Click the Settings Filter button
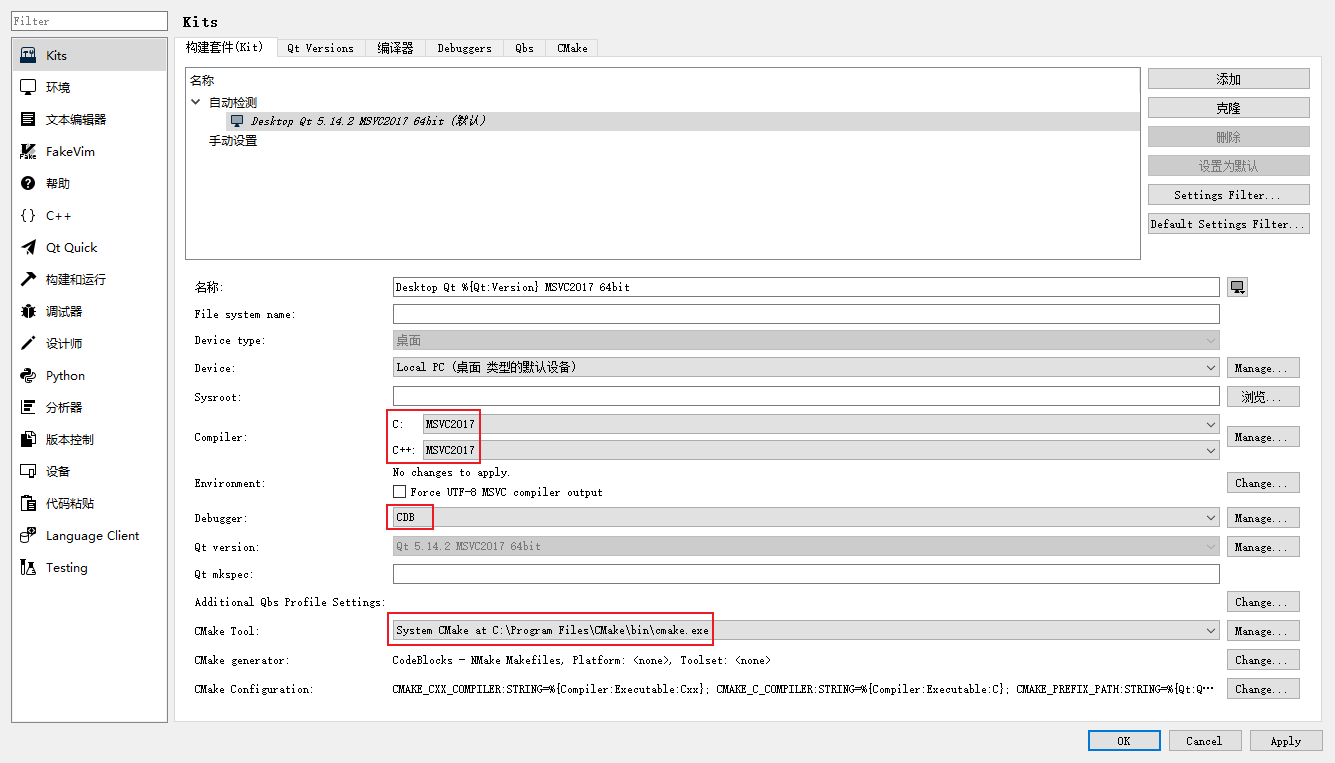The height and width of the screenshot is (763, 1335). coord(1228,194)
